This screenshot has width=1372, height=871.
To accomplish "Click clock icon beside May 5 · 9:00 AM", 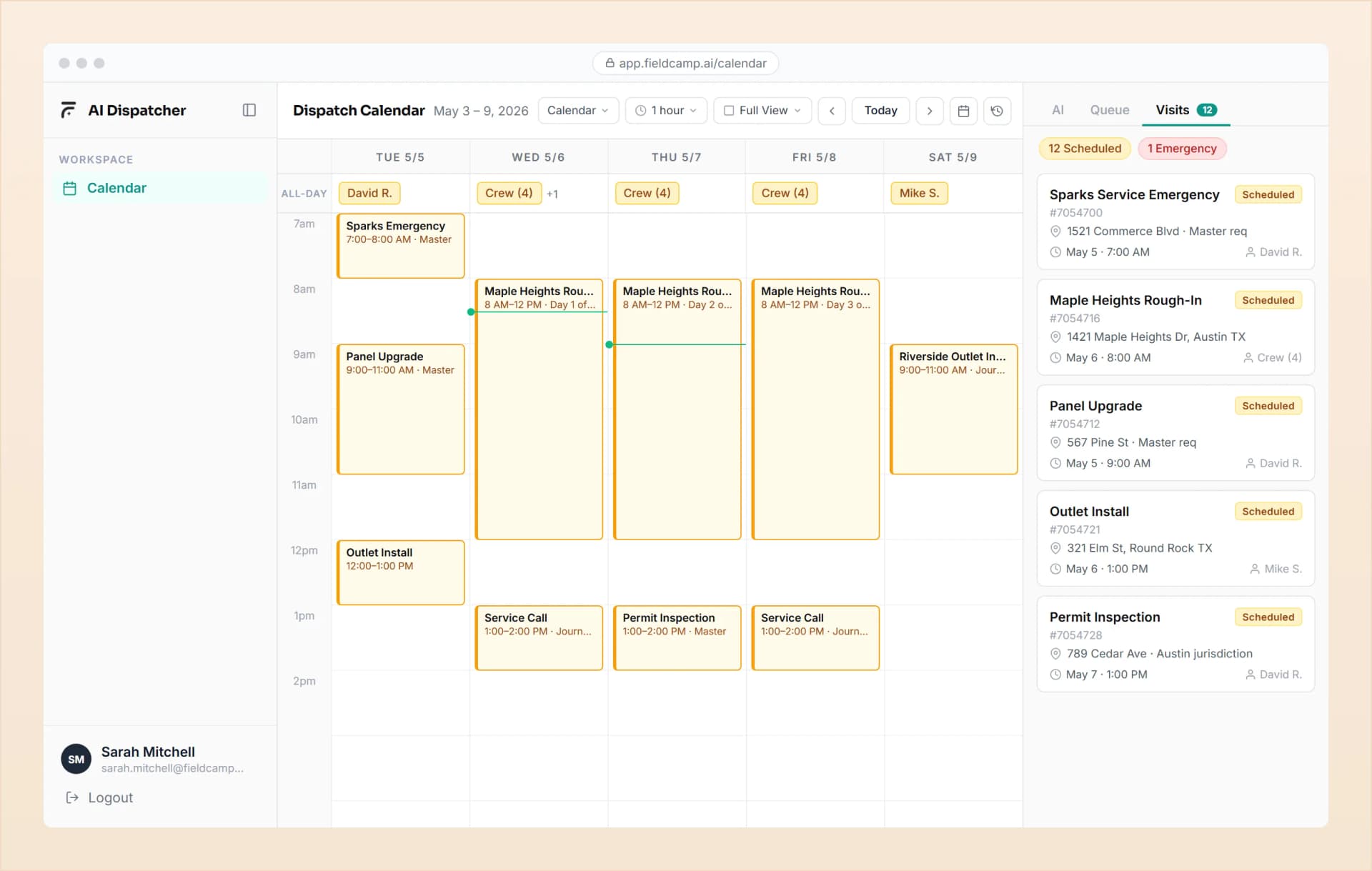I will [1055, 464].
